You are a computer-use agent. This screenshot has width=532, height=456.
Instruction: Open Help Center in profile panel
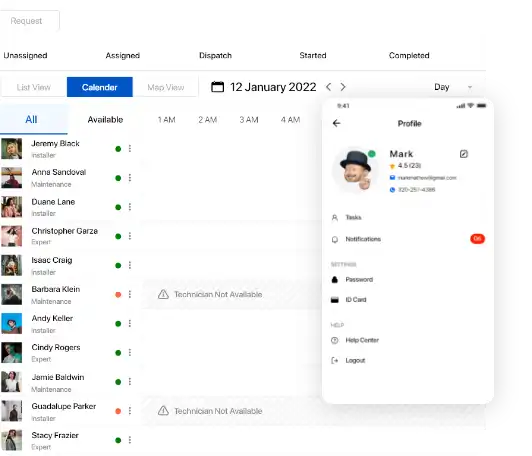pyautogui.click(x=362, y=340)
